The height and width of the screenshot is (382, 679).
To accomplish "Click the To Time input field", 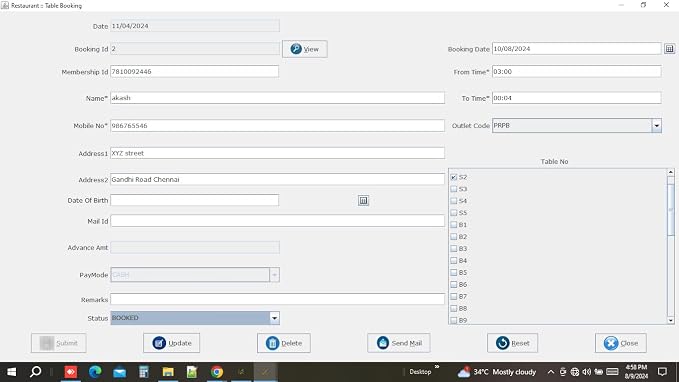I will (x=577, y=98).
